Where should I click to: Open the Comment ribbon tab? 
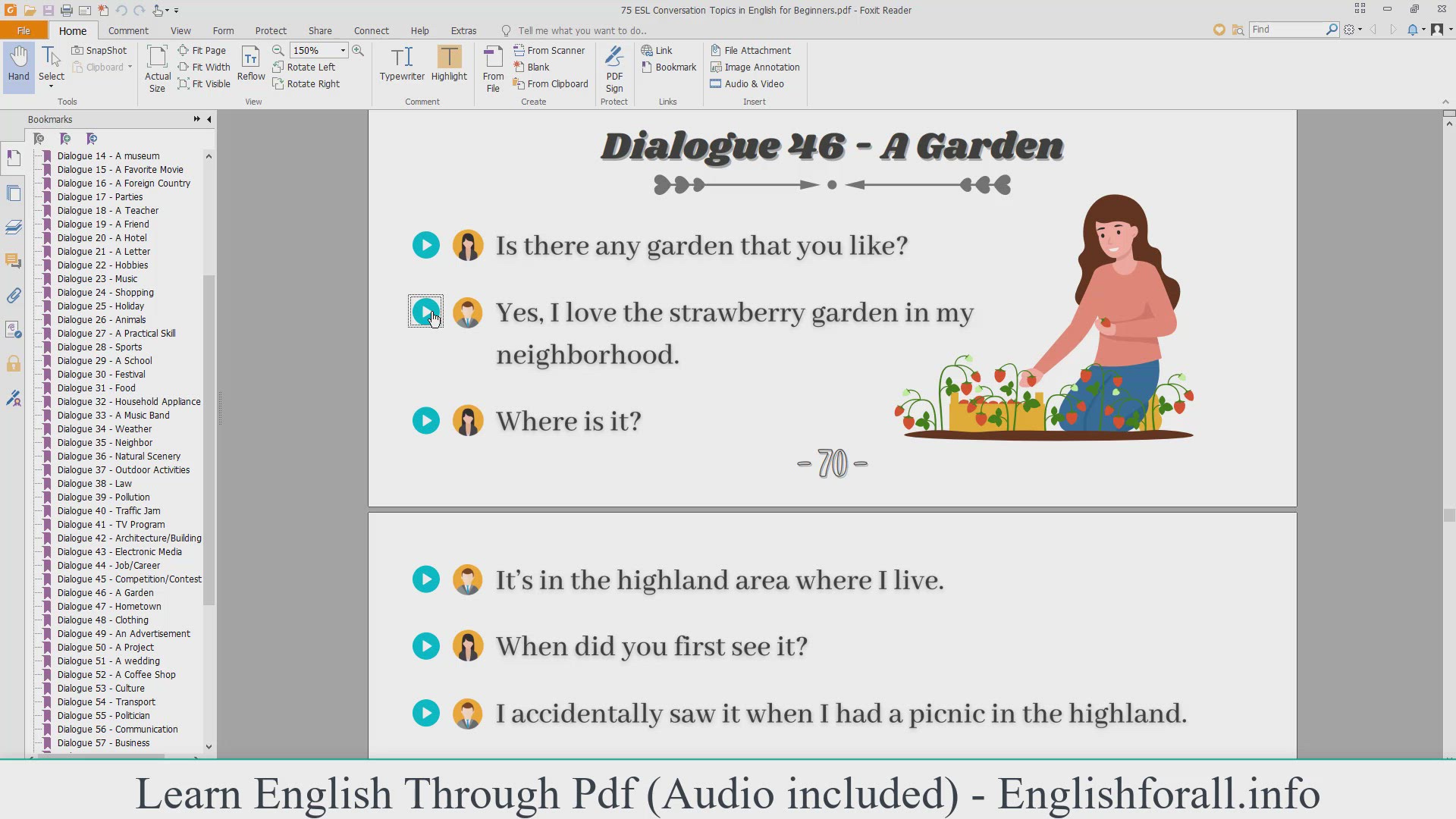click(x=128, y=30)
